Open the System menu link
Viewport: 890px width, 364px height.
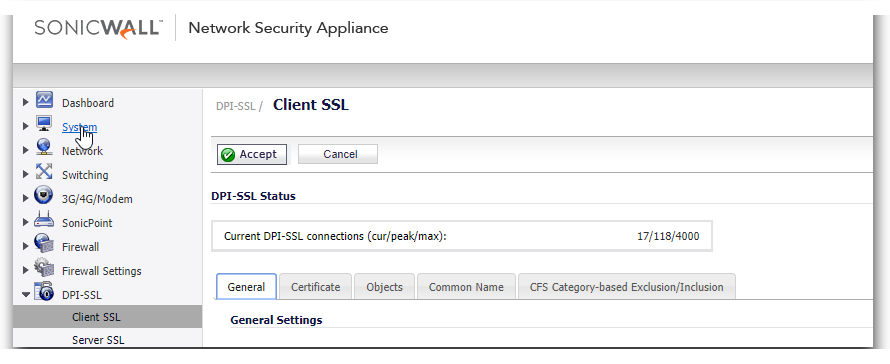[x=79, y=127]
